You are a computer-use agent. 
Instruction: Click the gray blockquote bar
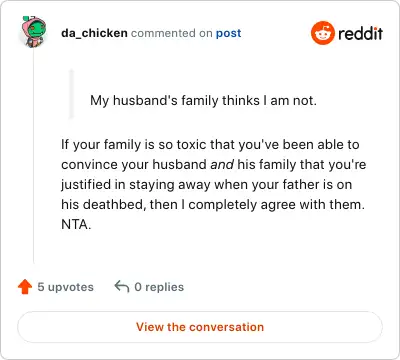click(x=71, y=94)
